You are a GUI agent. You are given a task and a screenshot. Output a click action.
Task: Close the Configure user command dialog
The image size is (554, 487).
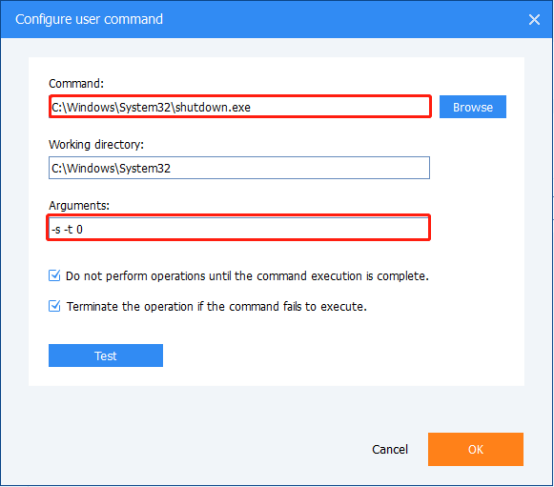(534, 19)
